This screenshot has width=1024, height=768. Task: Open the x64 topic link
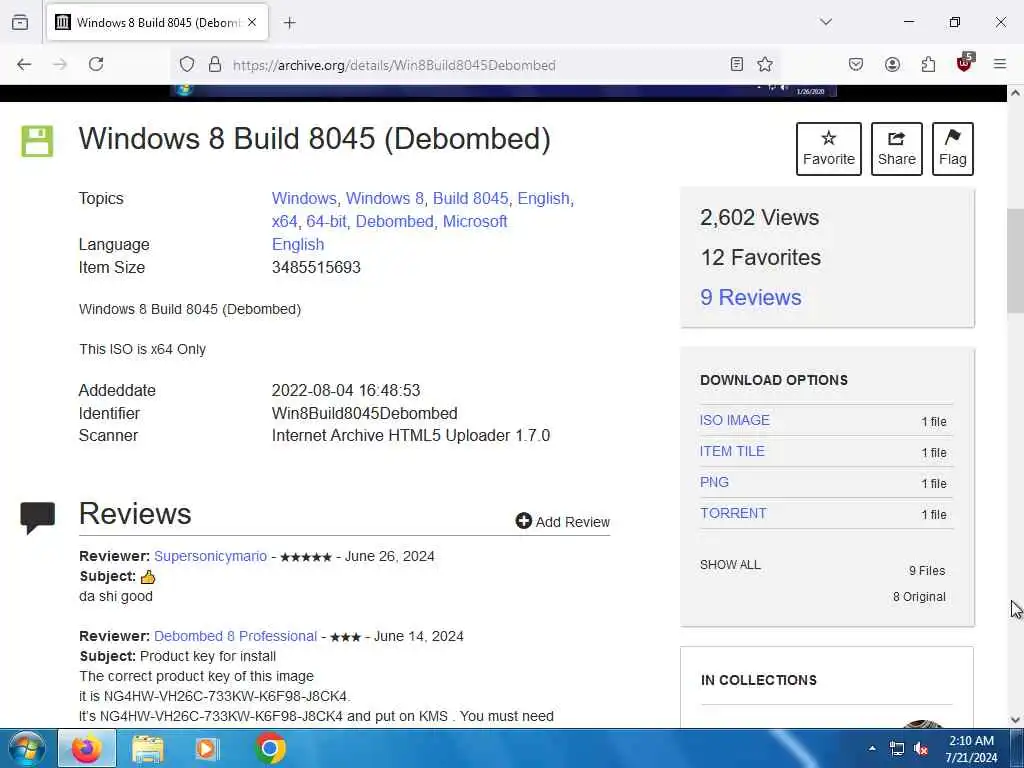(284, 221)
